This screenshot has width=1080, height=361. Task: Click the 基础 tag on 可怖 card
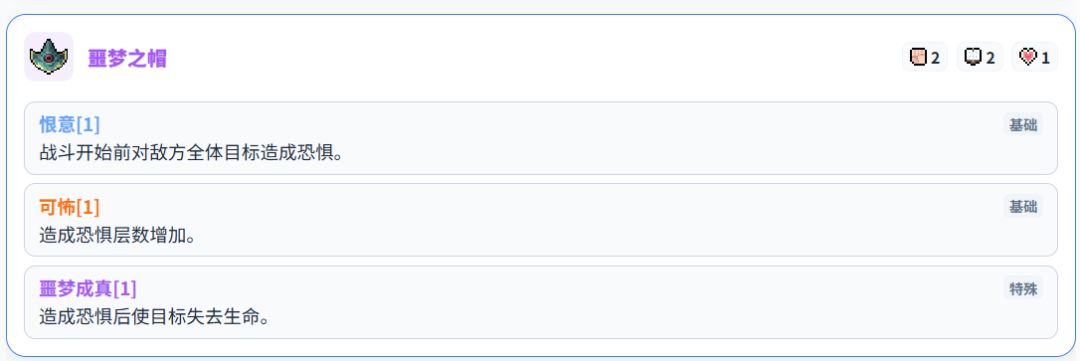pyautogui.click(x=1023, y=206)
